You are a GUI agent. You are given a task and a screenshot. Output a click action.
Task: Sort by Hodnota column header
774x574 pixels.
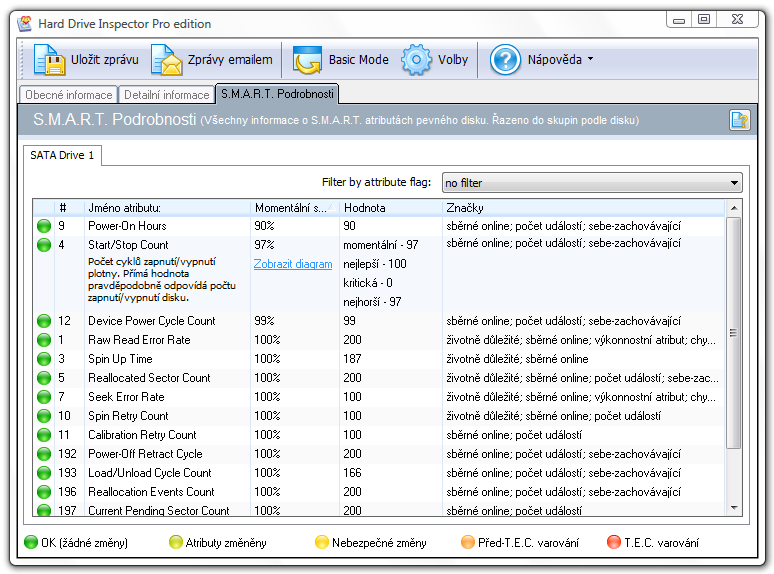390,208
